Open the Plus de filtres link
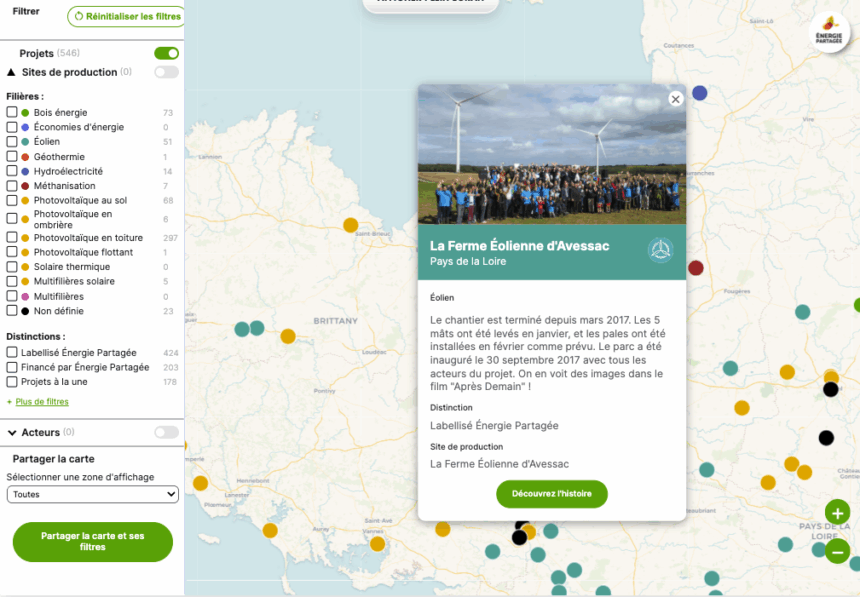Viewport: 860px width, 597px height. (41, 402)
